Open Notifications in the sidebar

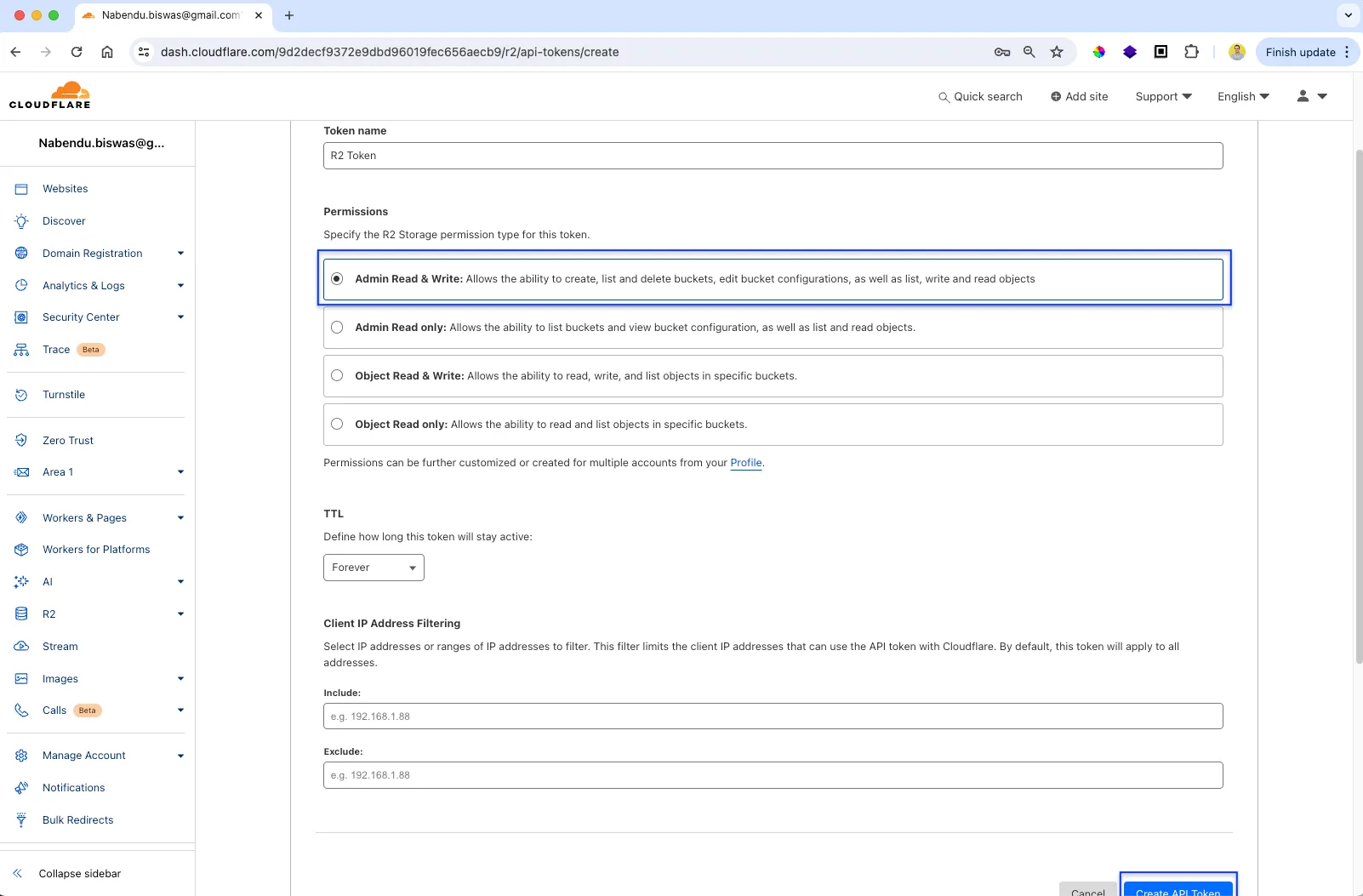click(74, 788)
